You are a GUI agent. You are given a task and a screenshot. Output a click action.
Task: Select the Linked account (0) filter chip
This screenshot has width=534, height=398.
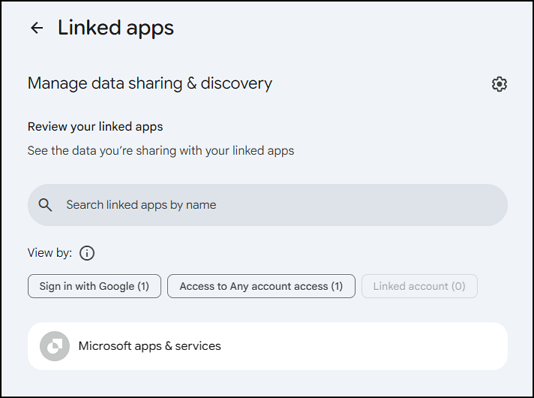(419, 286)
